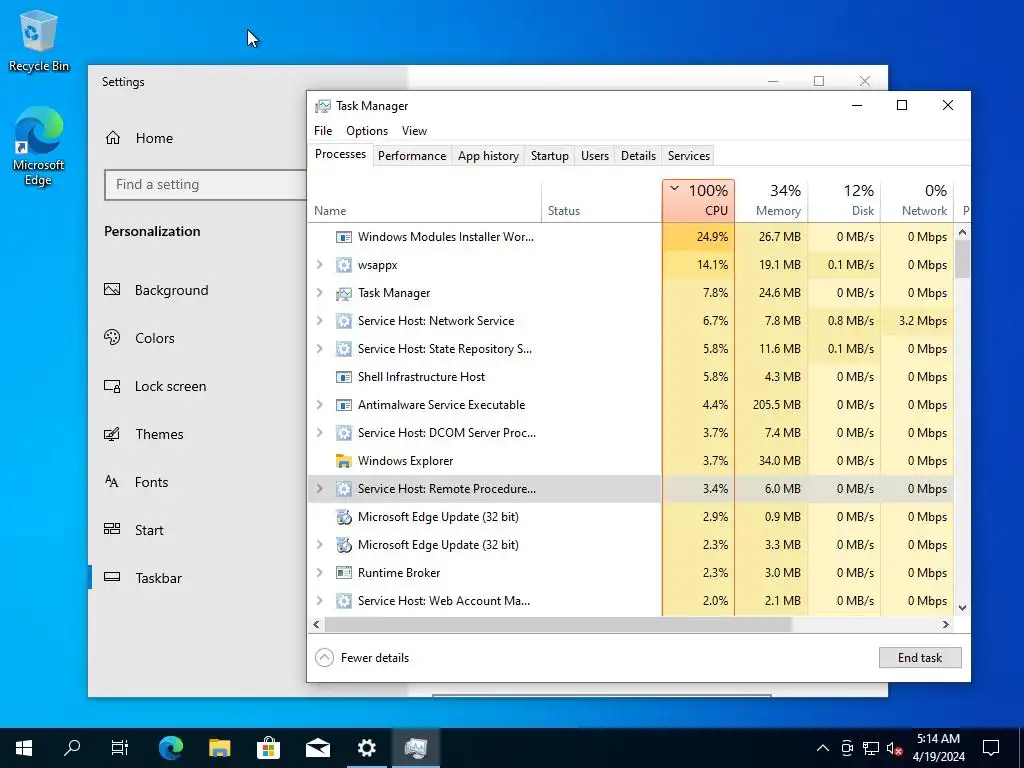Viewport: 1024px width, 768px height.
Task: Open Themes via its brush icon
Action: tap(112, 434)
